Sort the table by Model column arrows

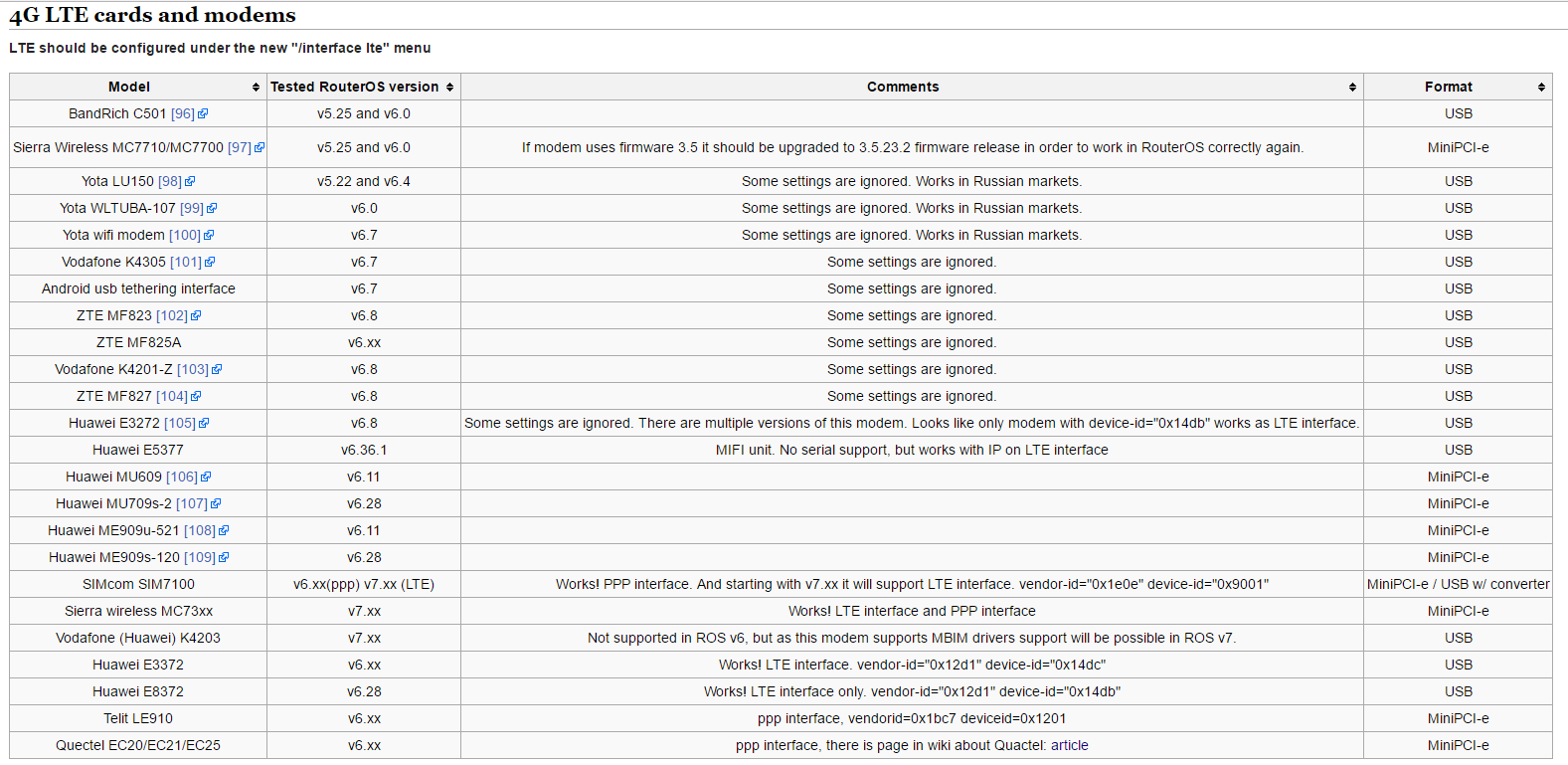pyautogui.click(x=256, y=88)
